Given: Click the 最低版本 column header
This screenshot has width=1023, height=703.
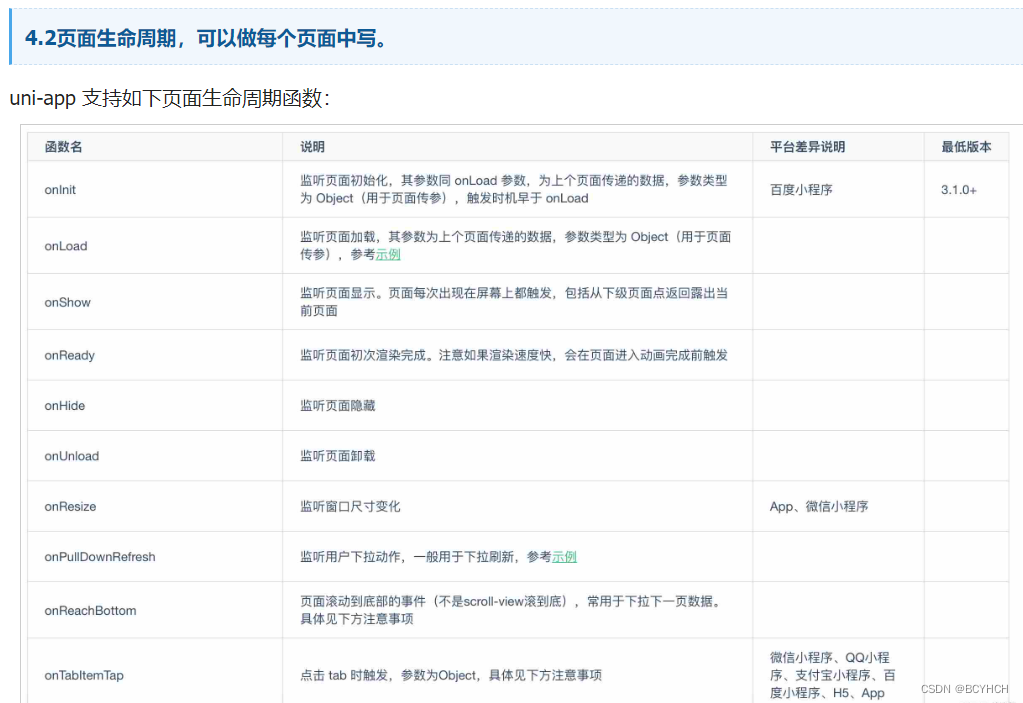Looking at the screenshot, I should point(966,147).
